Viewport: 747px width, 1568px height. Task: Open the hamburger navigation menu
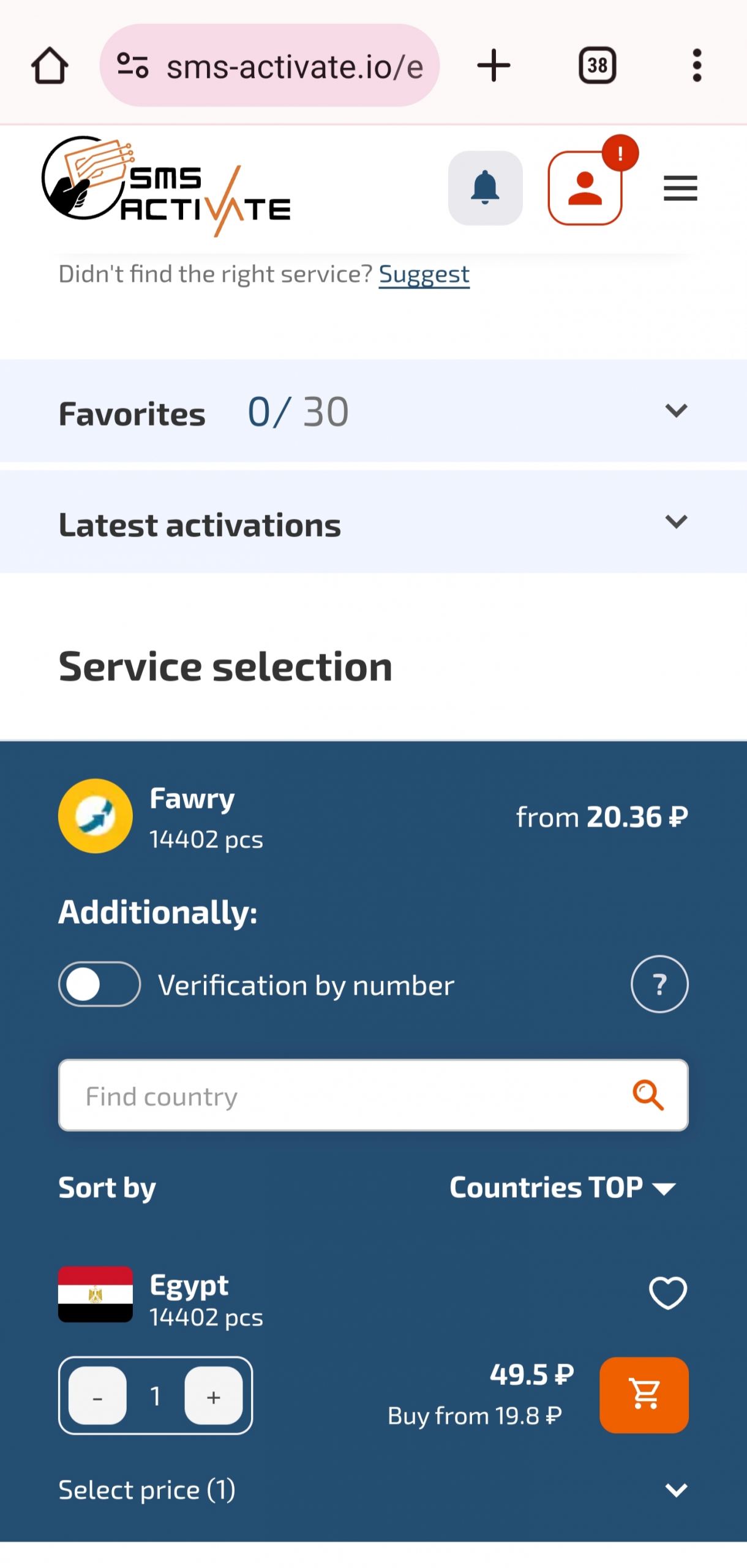pos(680,187)
